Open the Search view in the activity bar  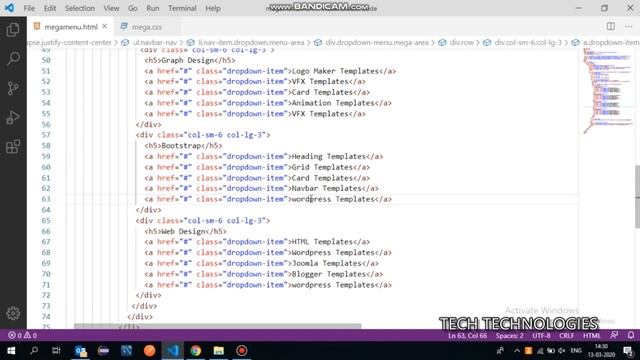coord(13,59)
